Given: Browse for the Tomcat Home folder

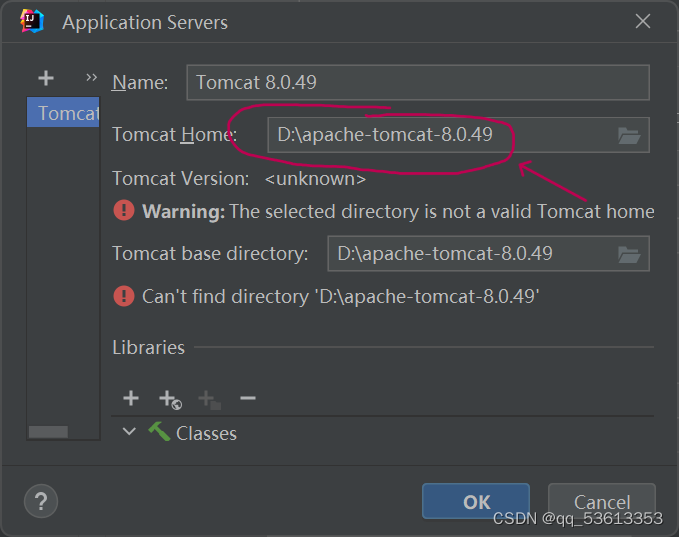Looking at the screenshot, I should (629, 136).
